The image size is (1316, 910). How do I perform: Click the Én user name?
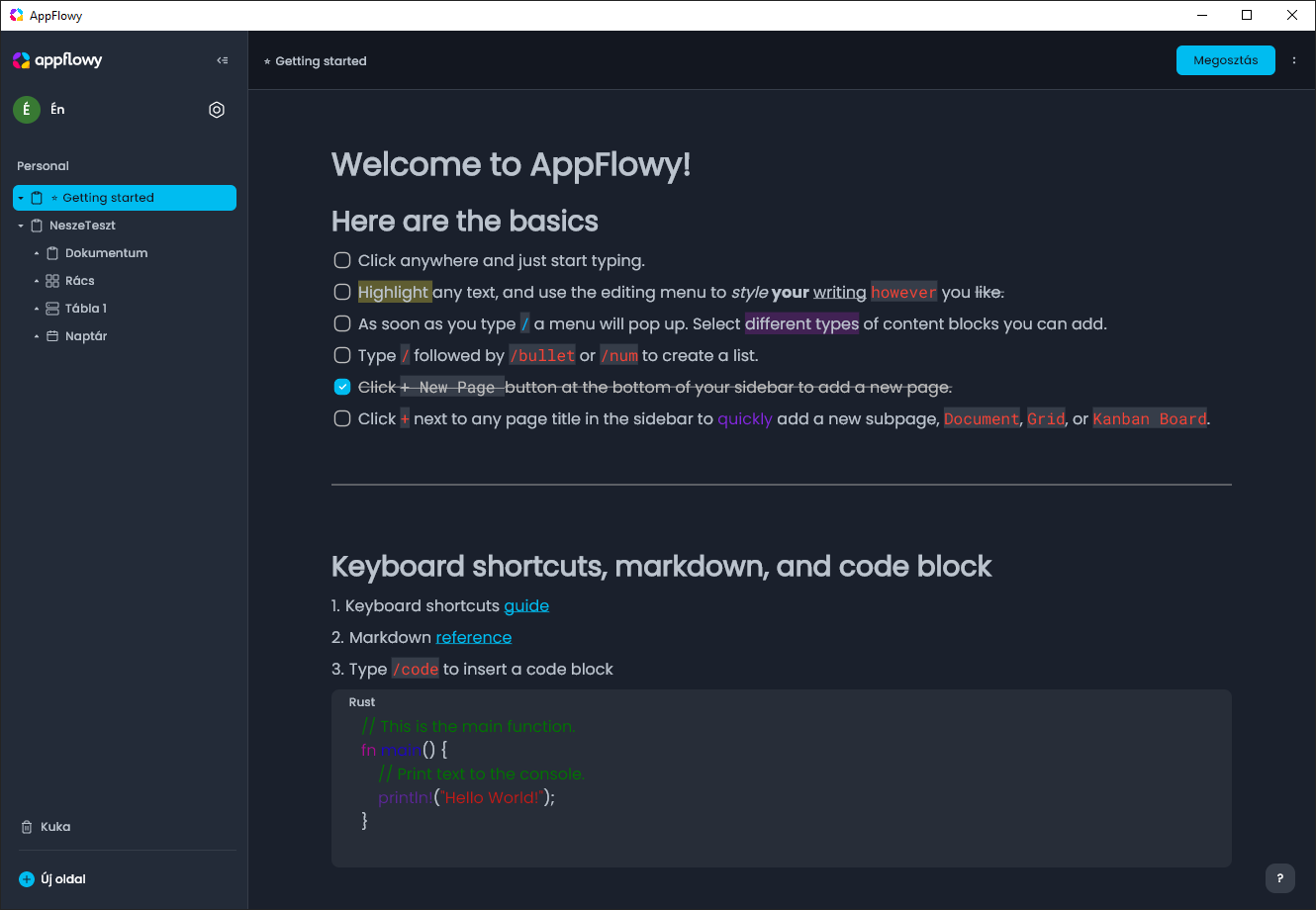tap(57, 110)
